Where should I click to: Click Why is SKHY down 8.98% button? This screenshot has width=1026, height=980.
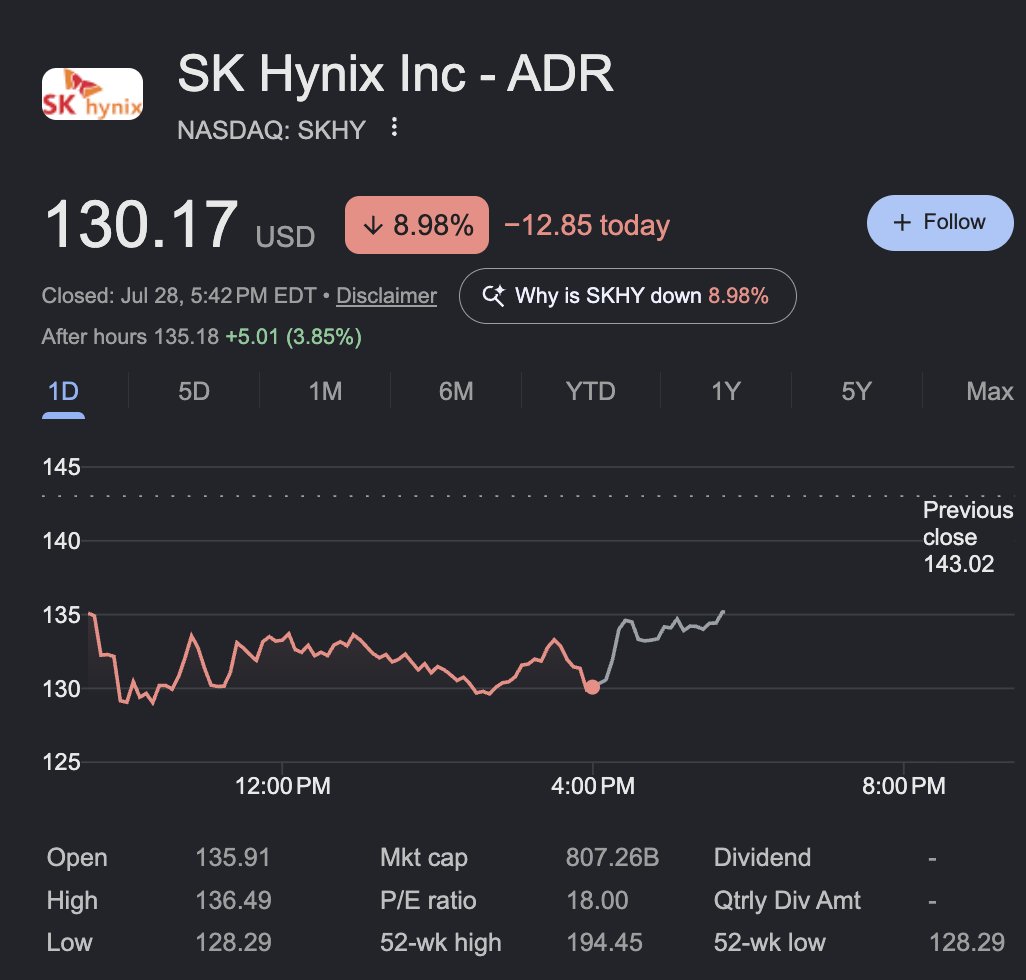[628, 296]
